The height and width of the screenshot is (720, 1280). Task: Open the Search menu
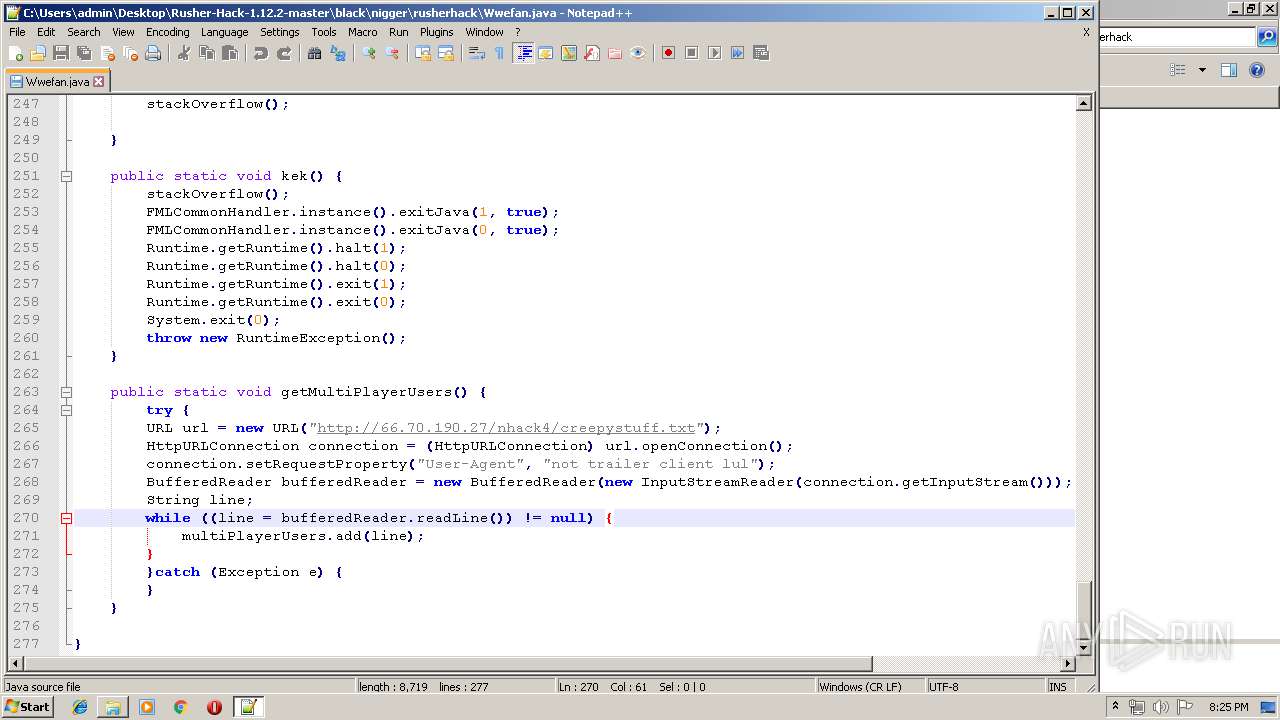pos(83,32)
